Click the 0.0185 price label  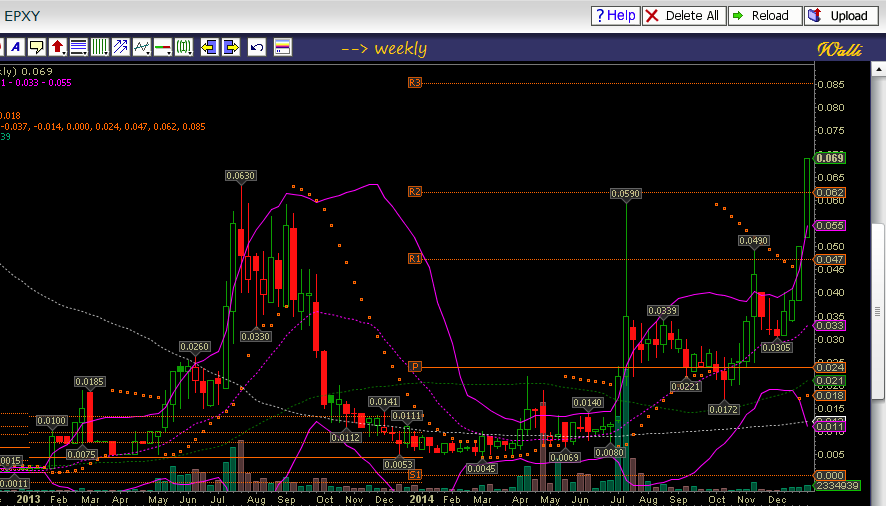point(90,382)
